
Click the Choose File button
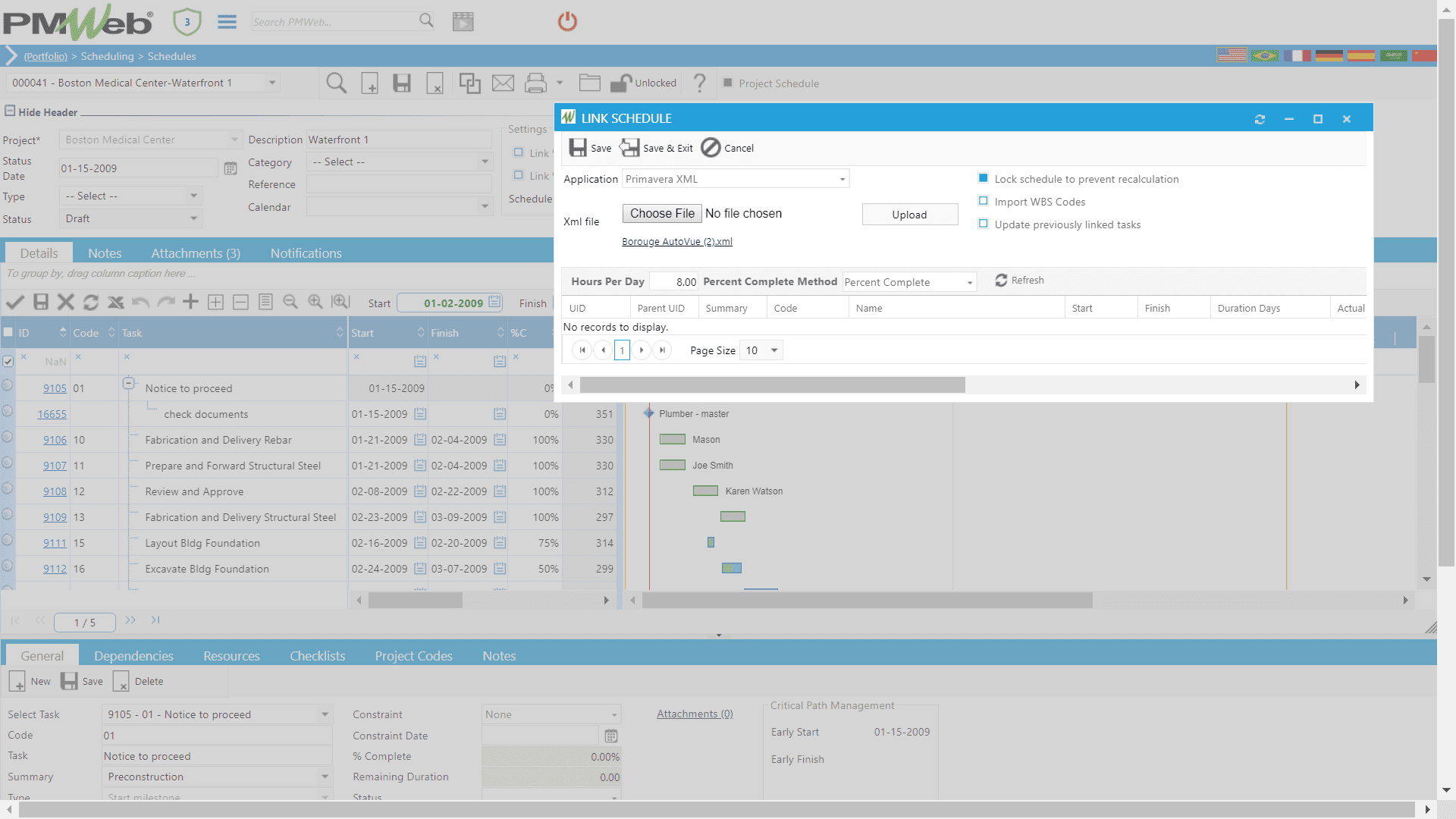coord(662,214)
